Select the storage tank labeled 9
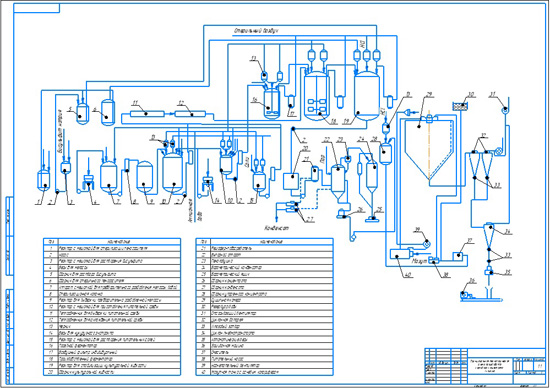Image resolution: width=550 pixels, height=388 pixels. point(145,177)
